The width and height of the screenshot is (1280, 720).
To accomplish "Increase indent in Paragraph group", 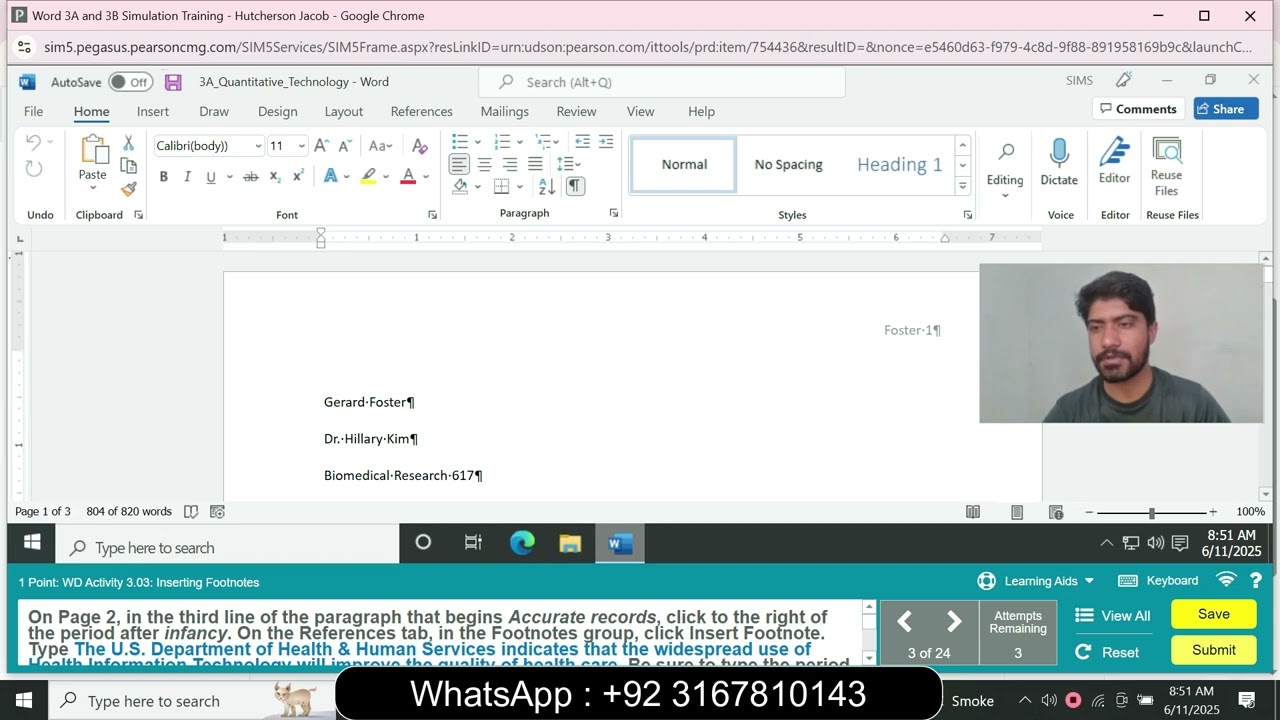I will 605,142.
